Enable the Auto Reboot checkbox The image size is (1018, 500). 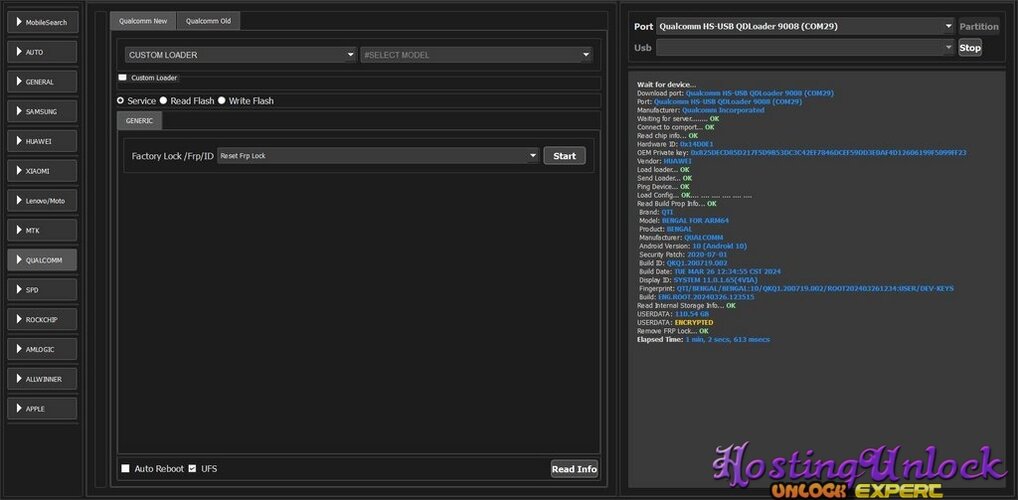tap(125, 468)
